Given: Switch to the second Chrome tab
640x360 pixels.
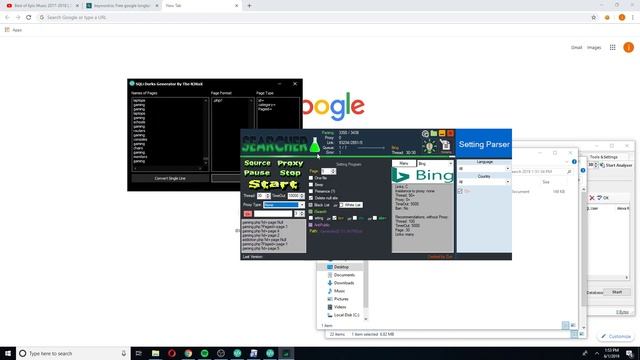Looking at the screenshot, I should pyautogui.click(x=122, y=6).
